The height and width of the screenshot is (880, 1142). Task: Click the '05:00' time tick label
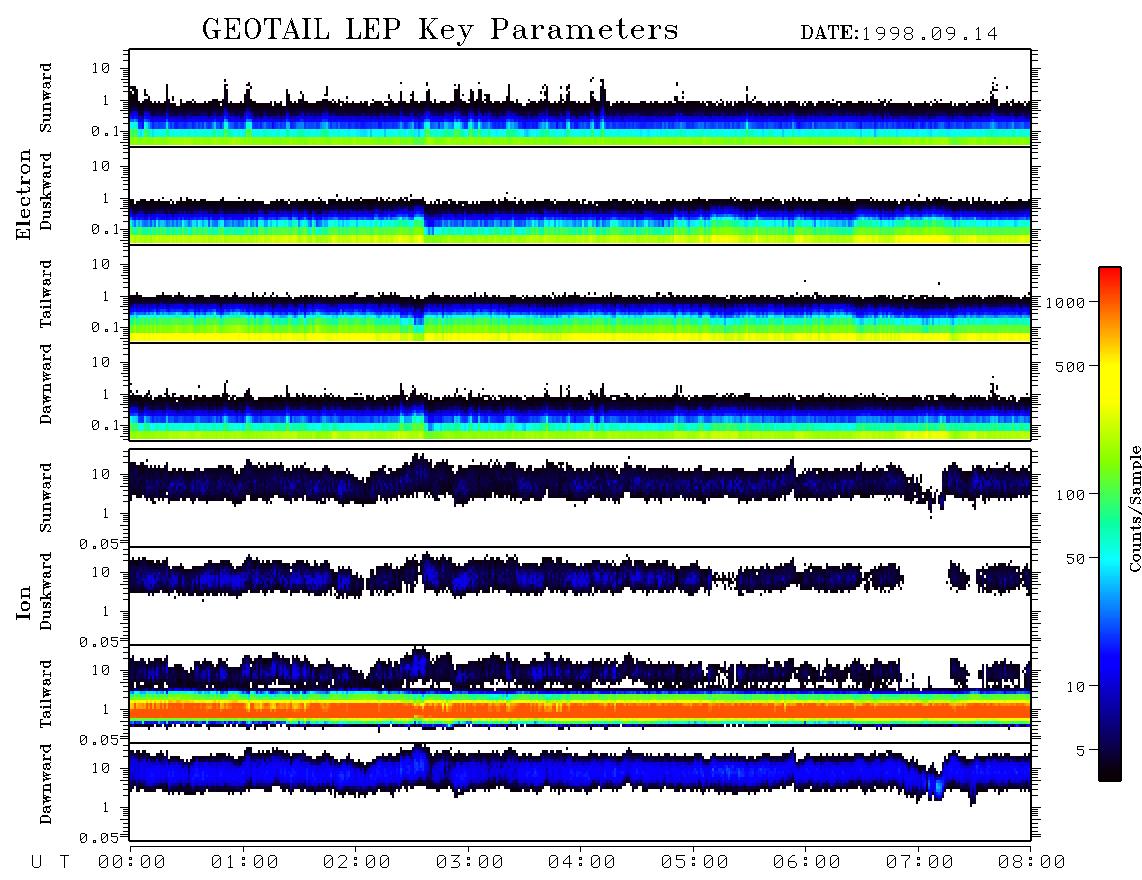[695, 863]
